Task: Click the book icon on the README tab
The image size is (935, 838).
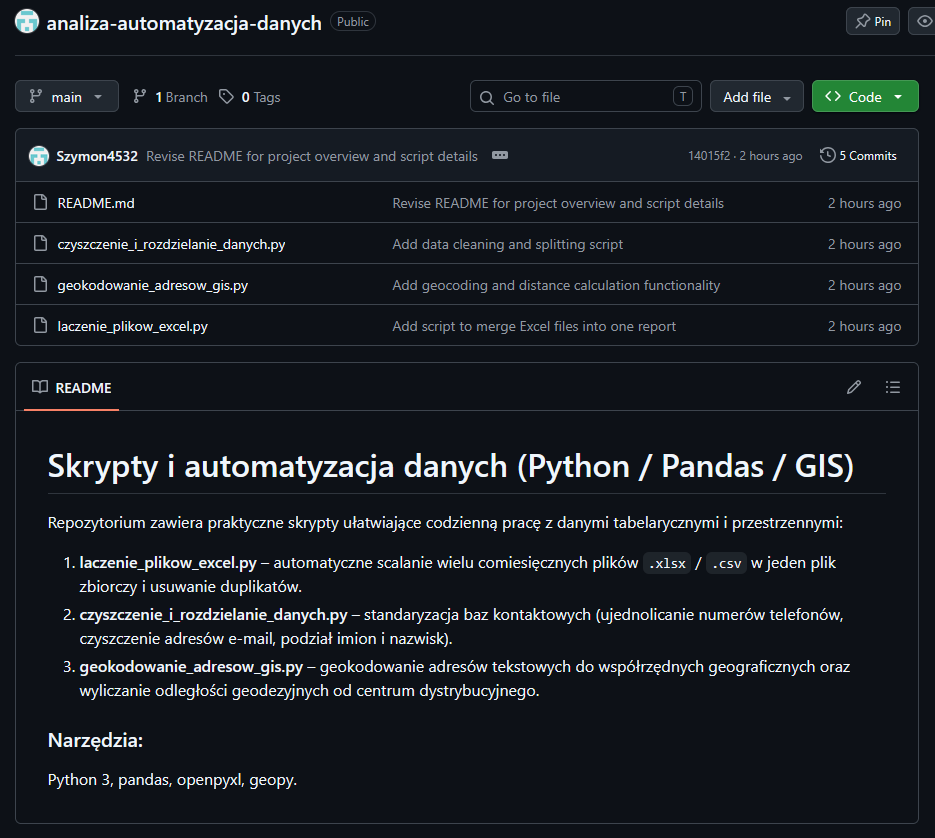Action: point(40,387)
